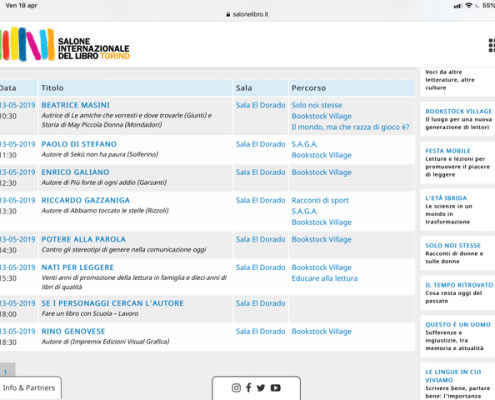Open the L'ETÀ IBRIDA sidebar card
Image resolution: width=495 pixels, height=400 pixels.
point(458,210)
